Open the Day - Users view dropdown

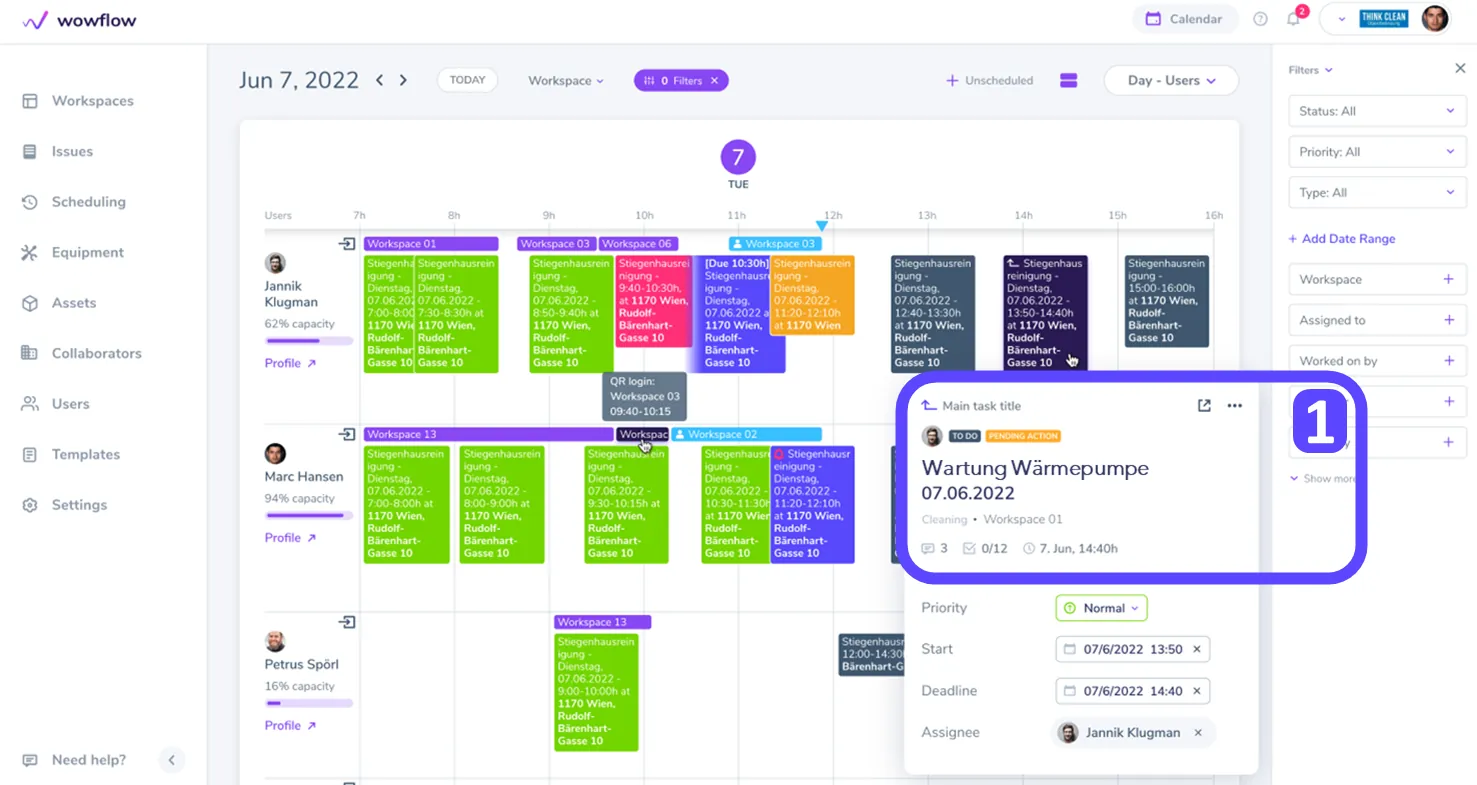(1171, 80)
